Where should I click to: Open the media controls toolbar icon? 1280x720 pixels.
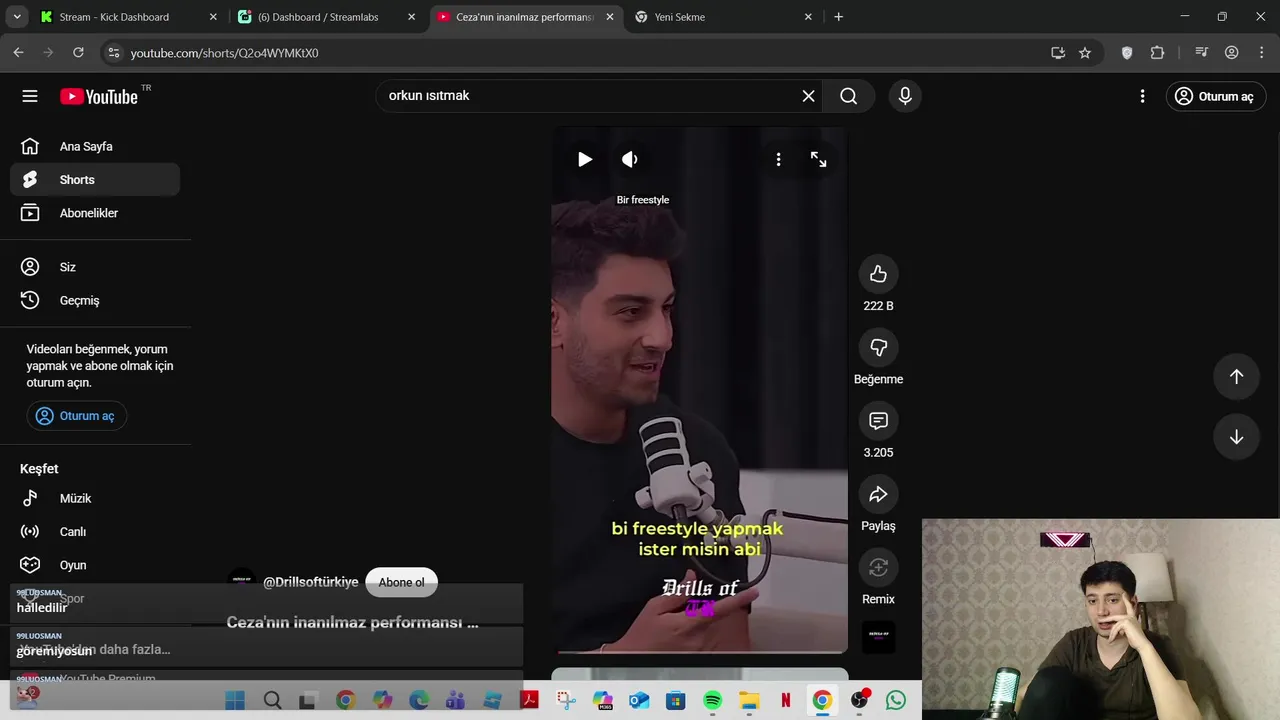[x=1202, y=53]
